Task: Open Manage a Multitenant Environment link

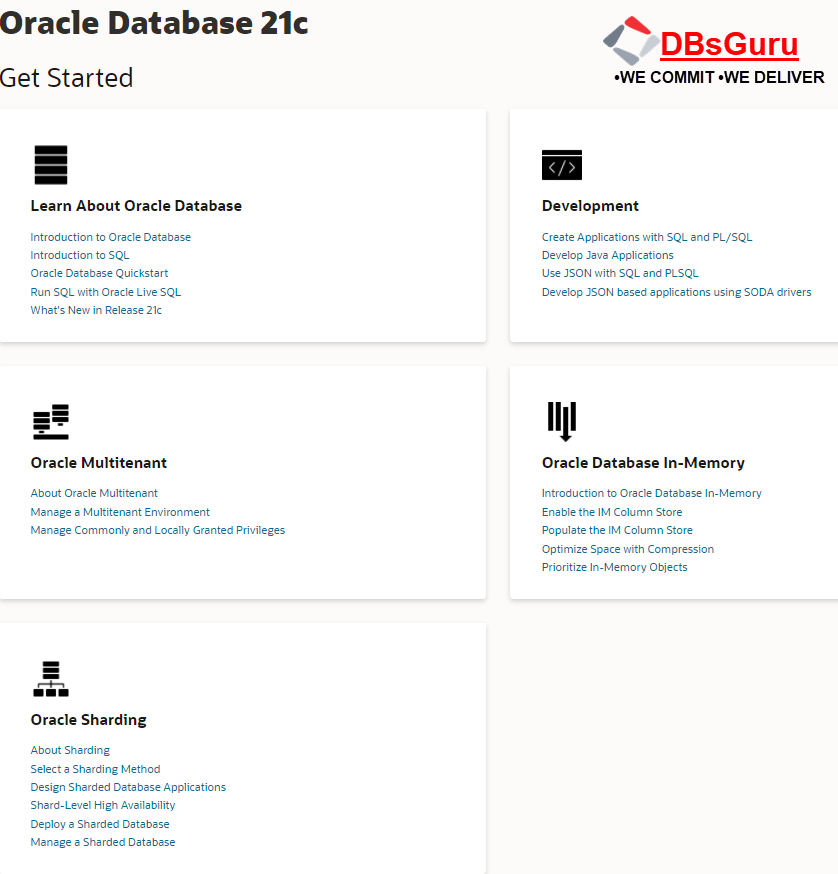Action: pyautogui.click(x=120, y=512)
